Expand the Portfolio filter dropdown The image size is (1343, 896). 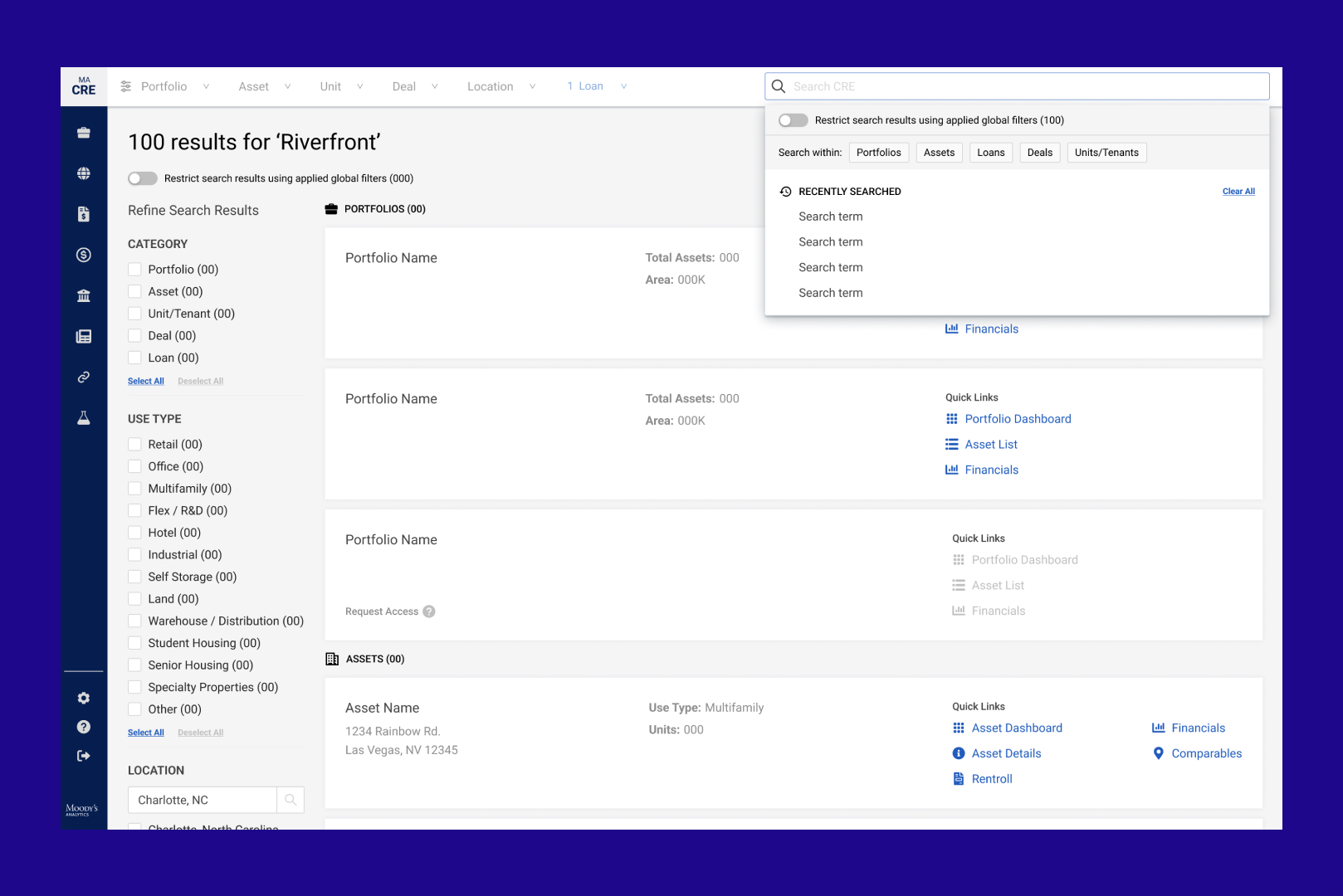click(x=165, y=86)
